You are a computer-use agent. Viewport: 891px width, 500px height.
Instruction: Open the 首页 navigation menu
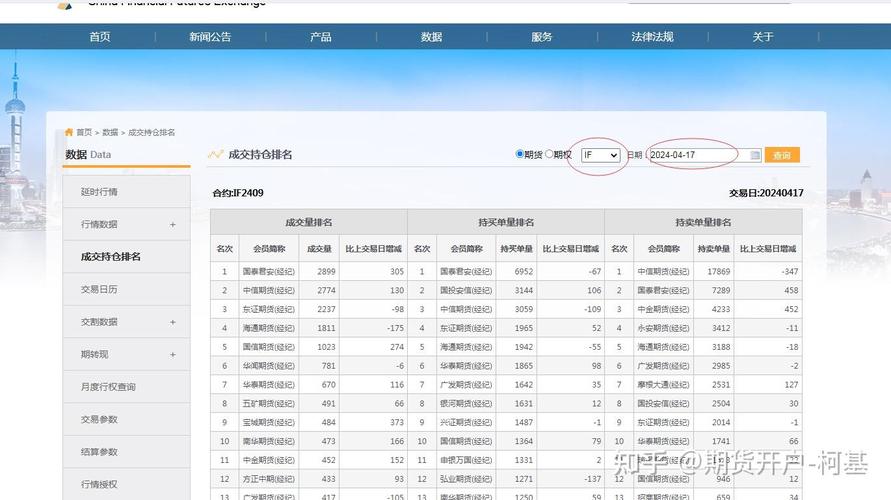point(100,37)
